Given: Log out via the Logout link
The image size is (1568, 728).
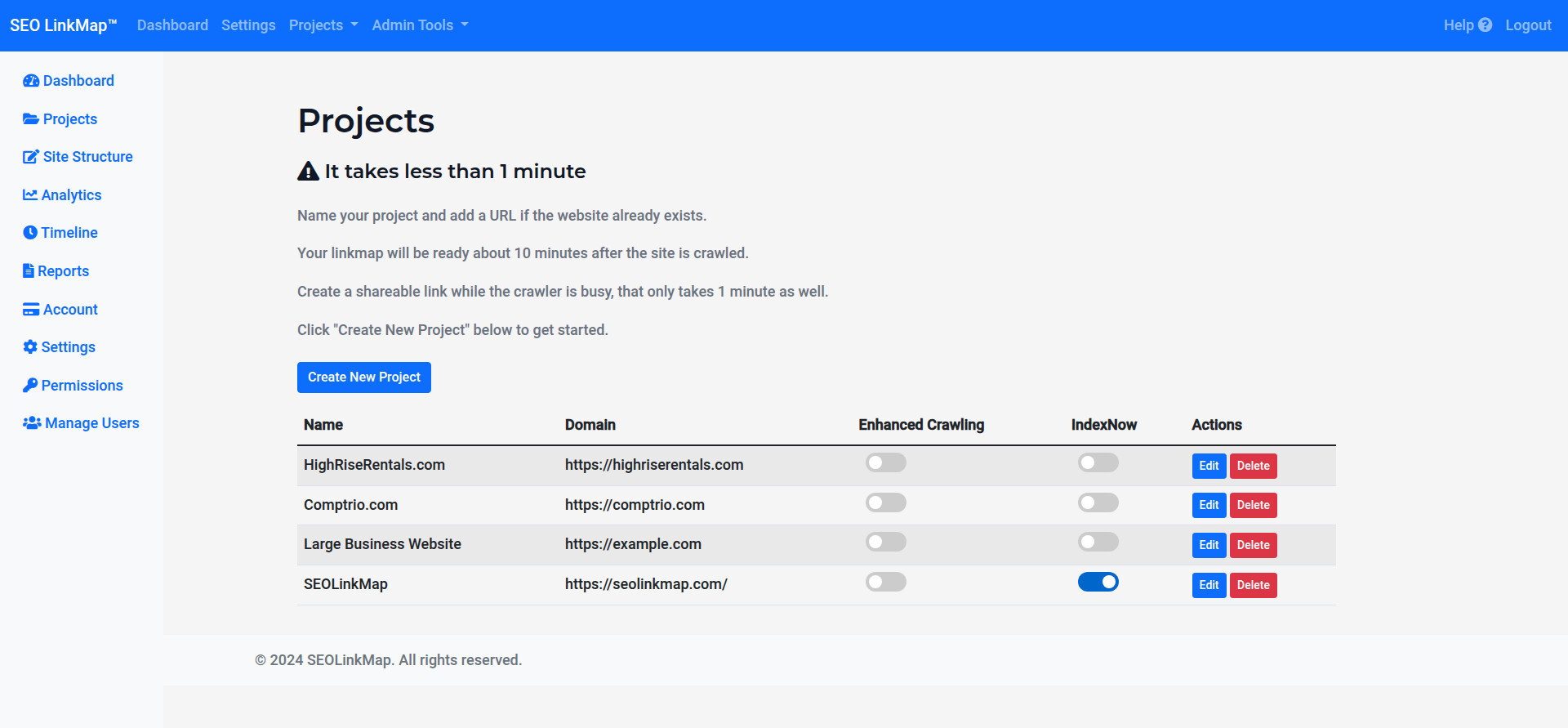Looking at the screenshot, I should (x=1528, y=25).
